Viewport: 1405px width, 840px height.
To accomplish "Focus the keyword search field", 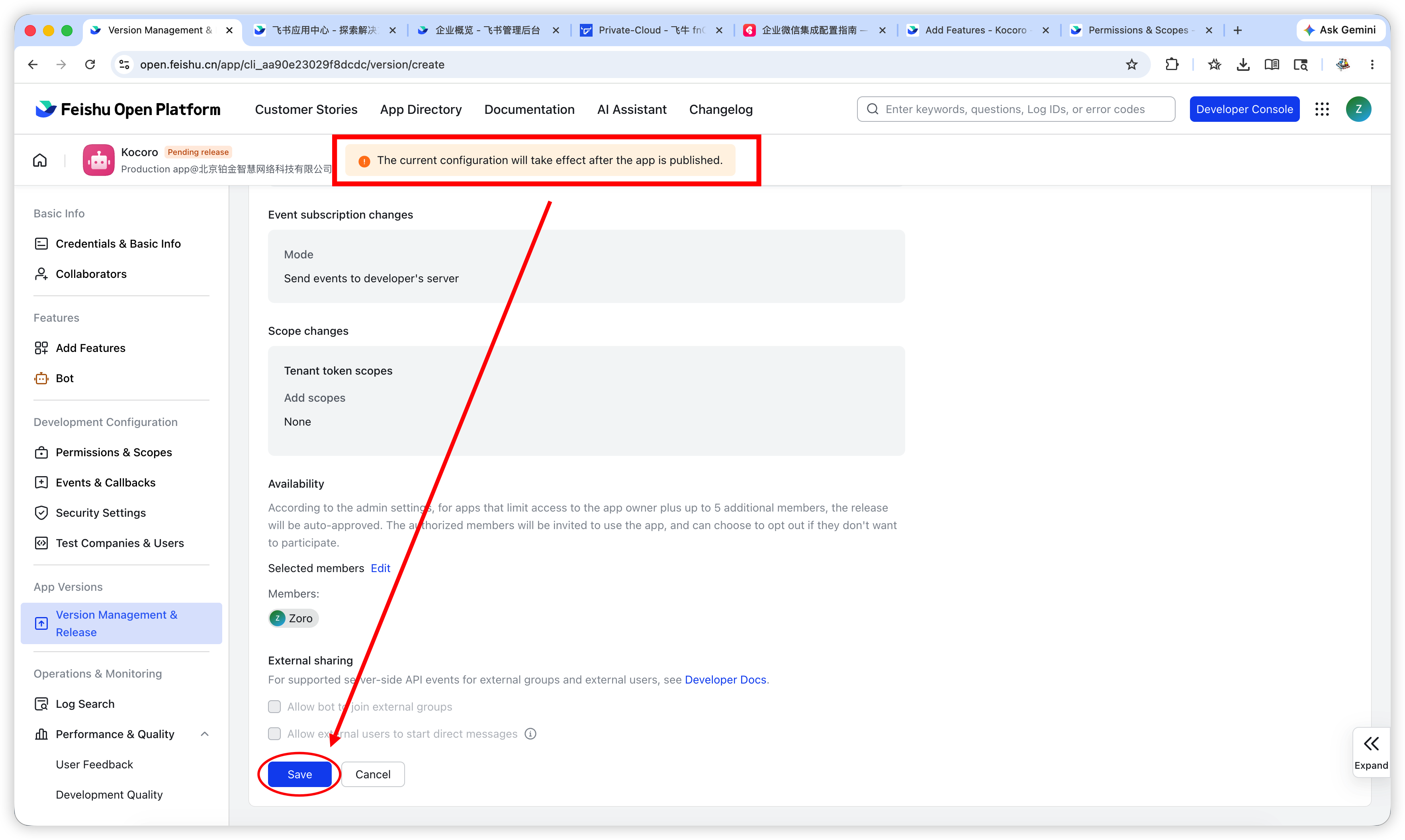I will [1016, 109].
